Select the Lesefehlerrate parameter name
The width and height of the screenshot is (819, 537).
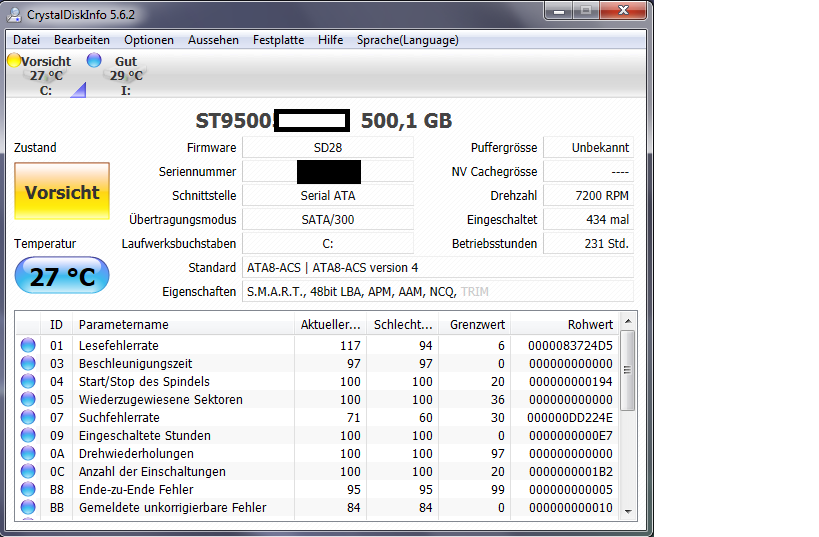119,345
